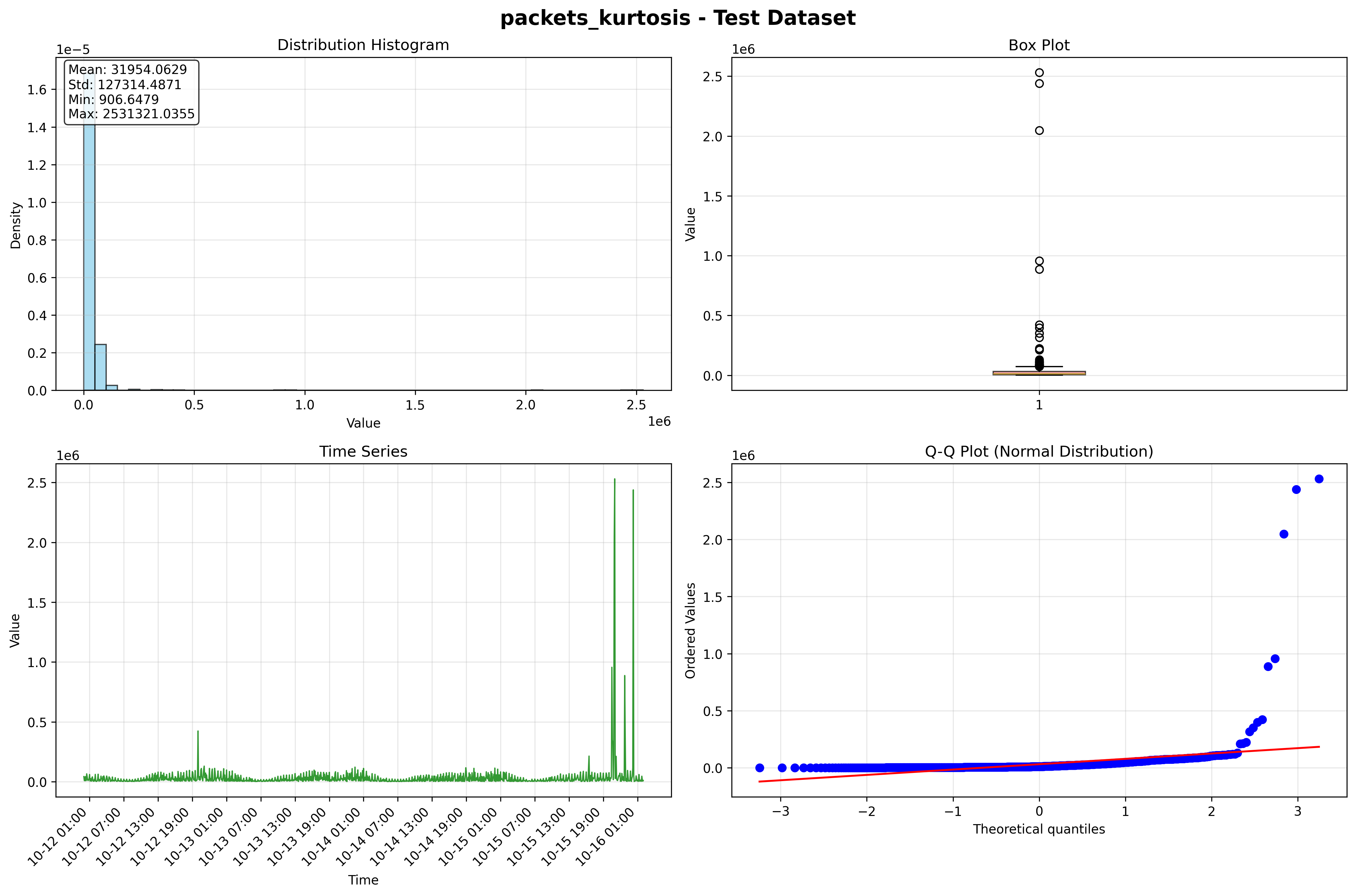1356x896 pixels.
Task: Click the main title packets_kurtosis - Test Dataset
Action: coord(677,18)
